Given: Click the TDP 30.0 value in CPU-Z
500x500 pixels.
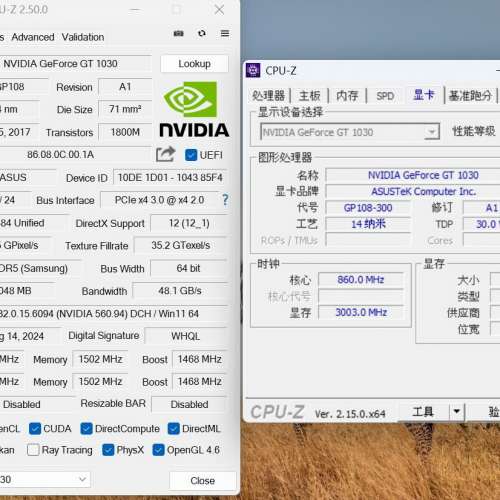Looking at the screenshot, I should (x=482, y=224).
